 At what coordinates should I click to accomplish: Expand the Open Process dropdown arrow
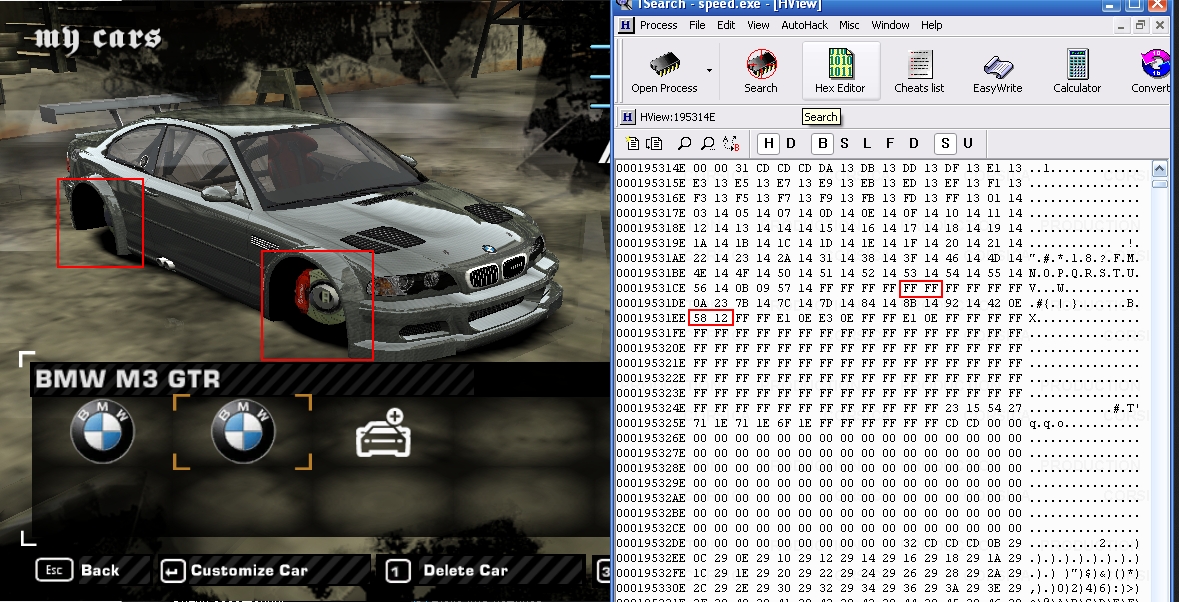(709, 71)
